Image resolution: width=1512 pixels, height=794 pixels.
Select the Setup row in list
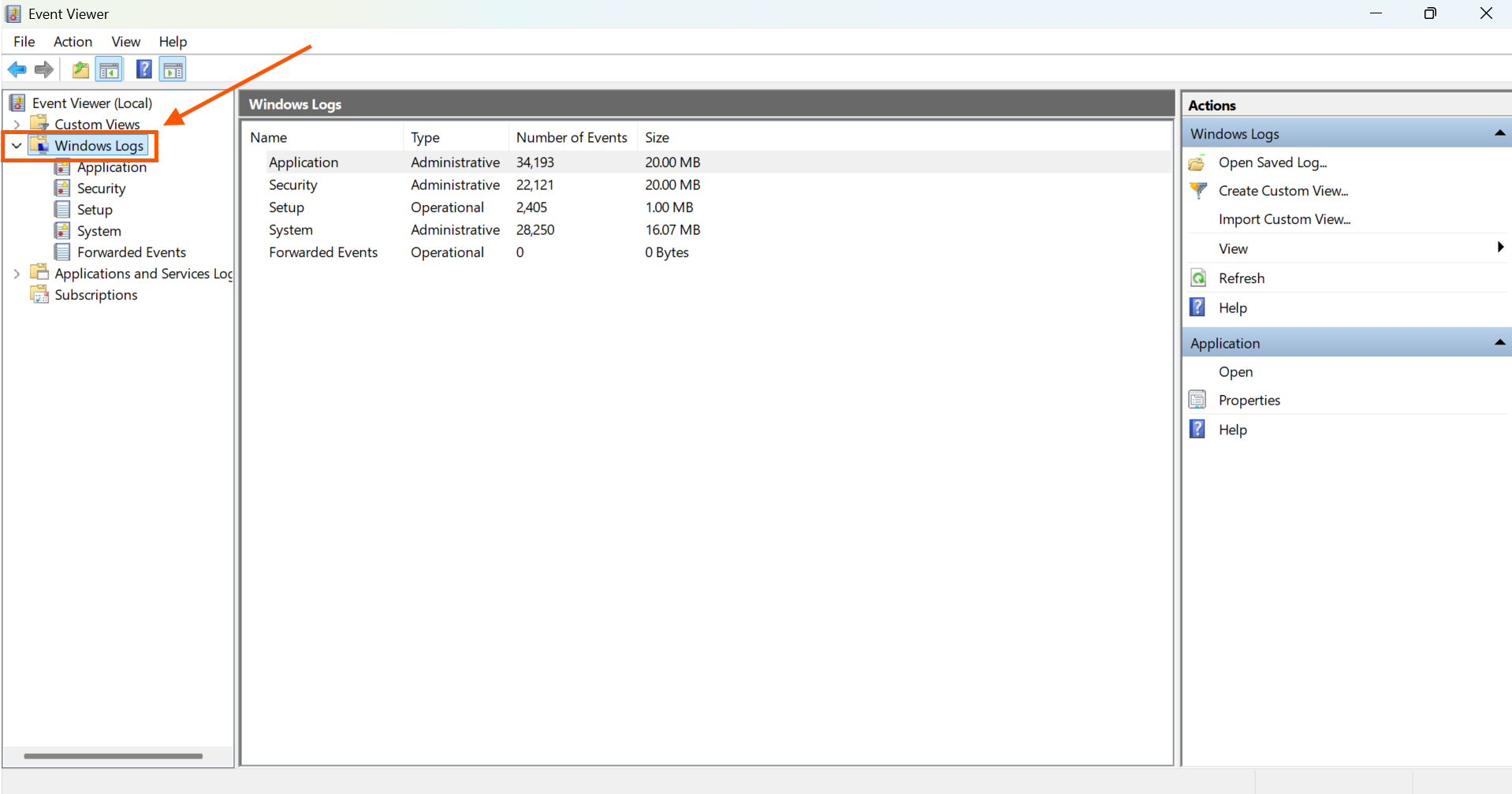[x=707, y=207]
